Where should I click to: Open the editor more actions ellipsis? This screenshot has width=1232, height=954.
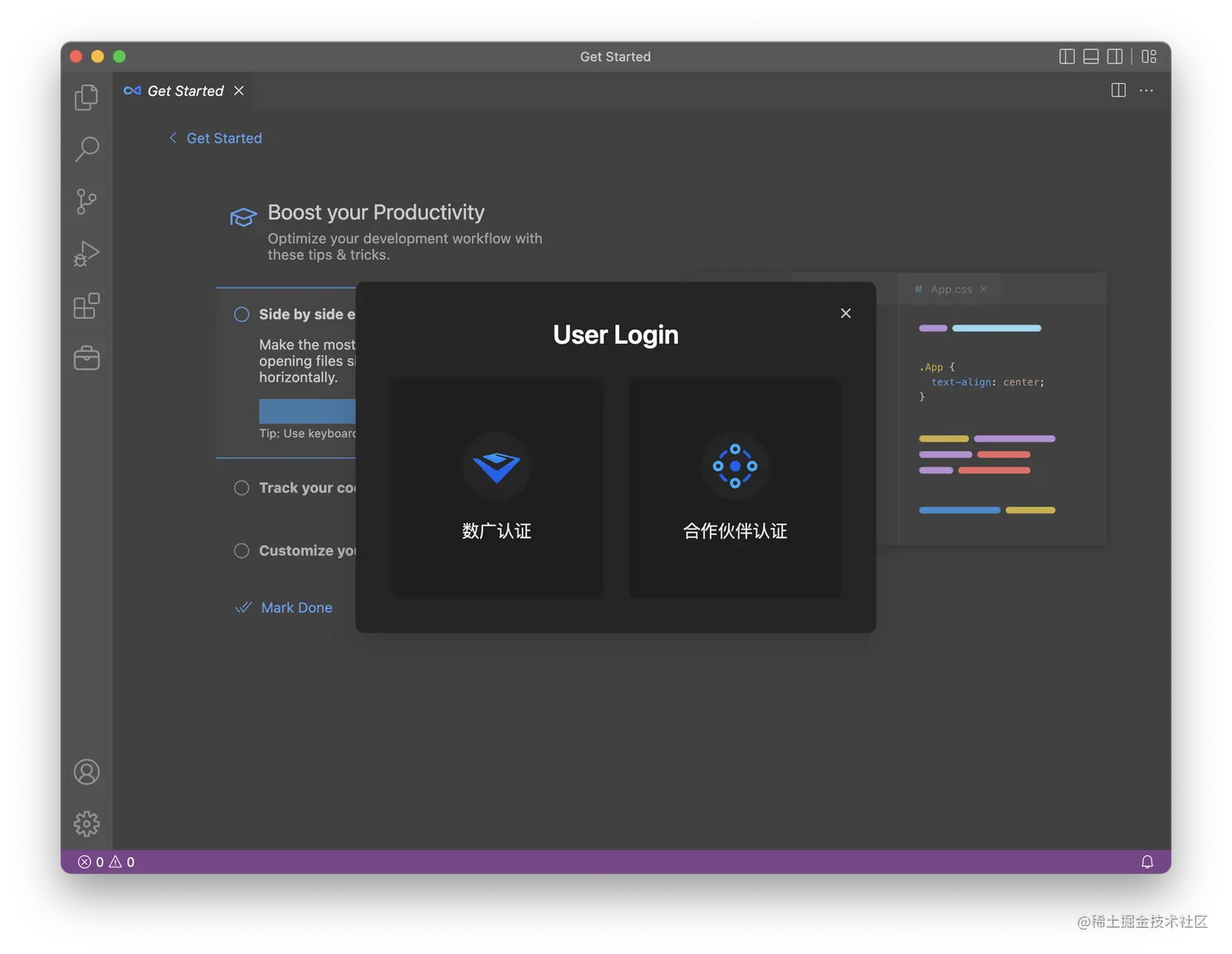click(x=1146, y=90)
